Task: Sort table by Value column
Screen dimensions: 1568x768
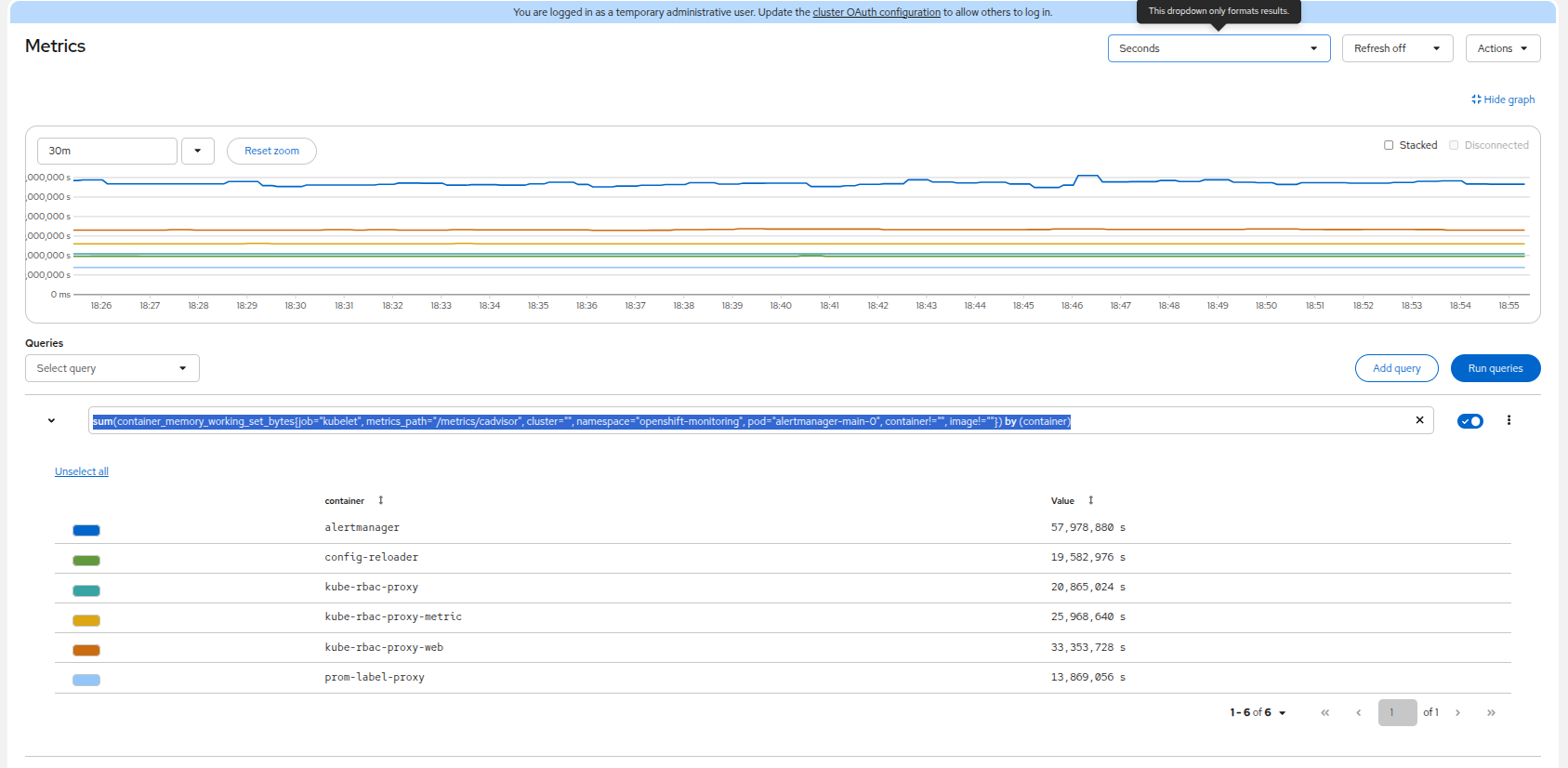Action: (1072, 500)
